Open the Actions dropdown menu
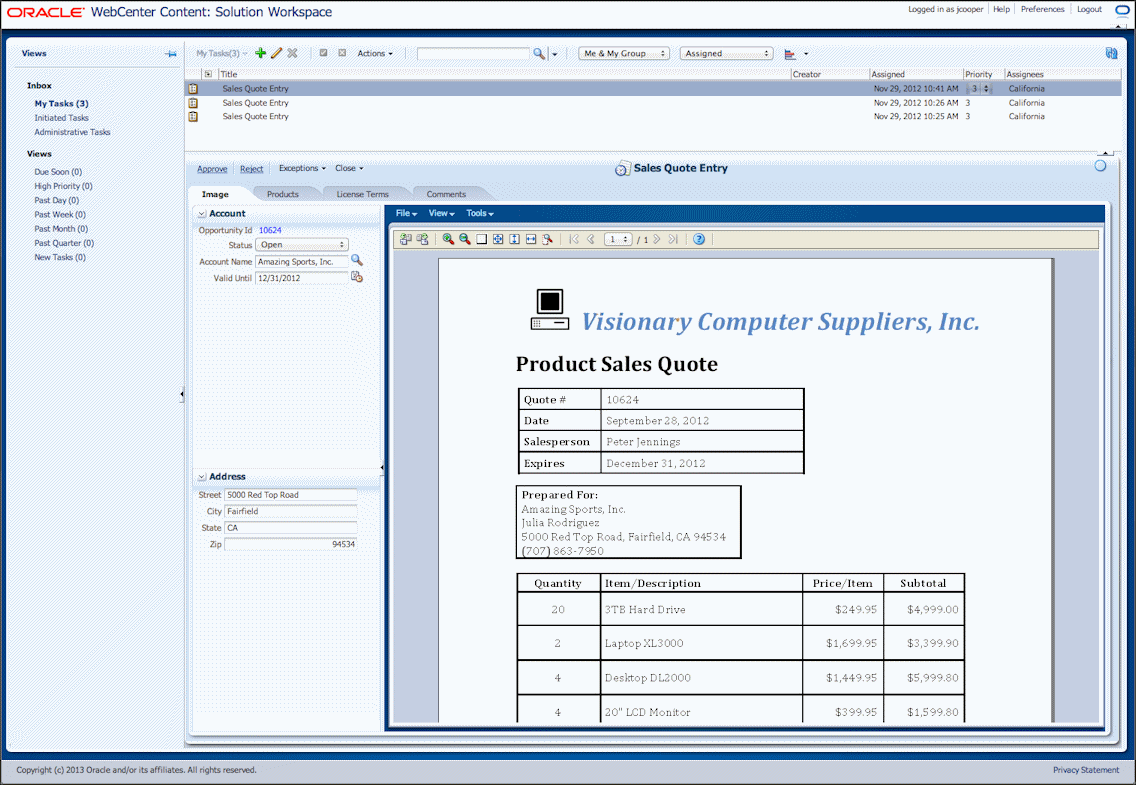 coord(375,54)
